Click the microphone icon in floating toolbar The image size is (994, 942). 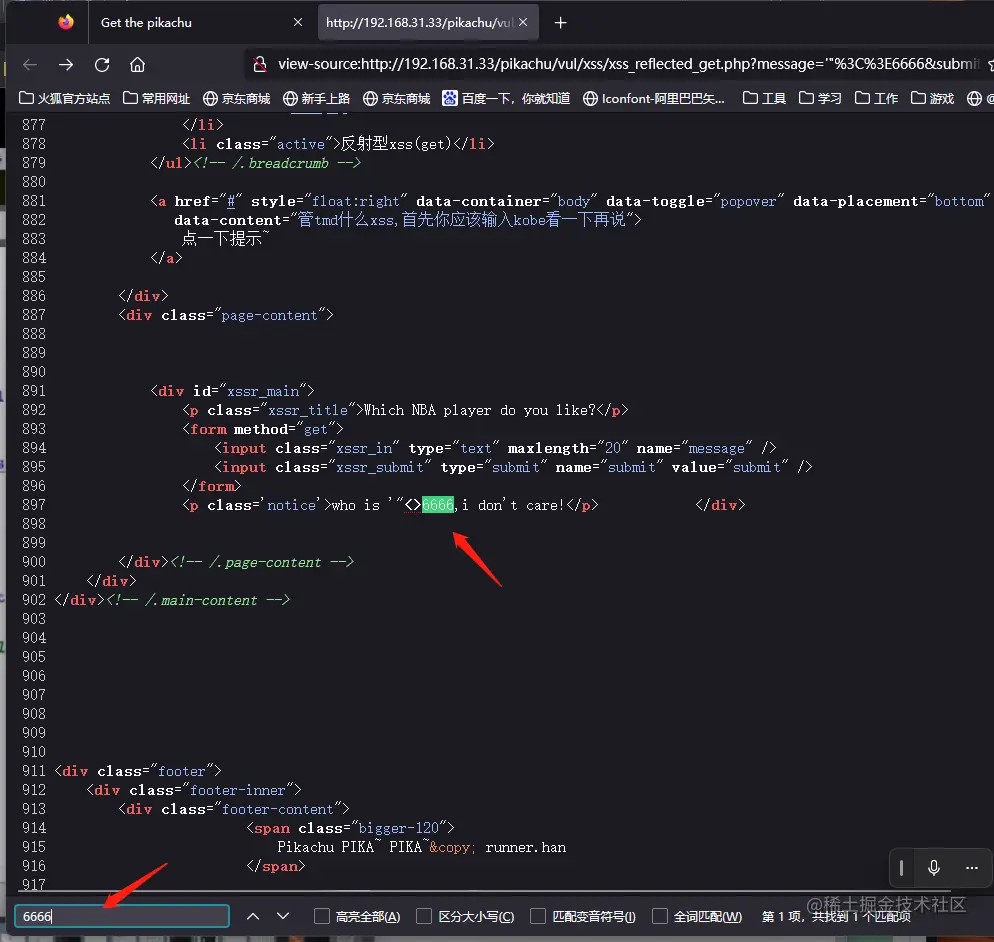pyautogui.click(x=934, y=868)
